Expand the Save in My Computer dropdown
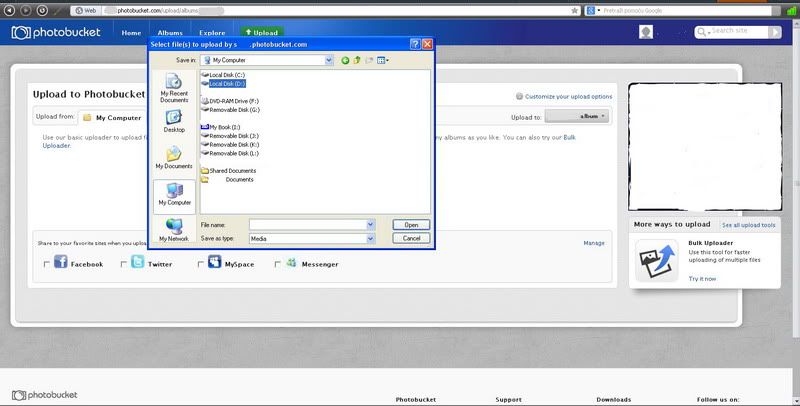800x406 pixels. point(329,60)
